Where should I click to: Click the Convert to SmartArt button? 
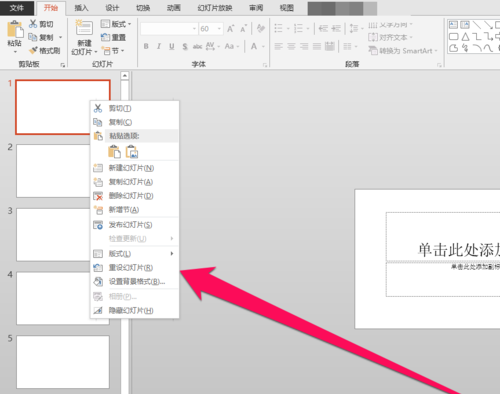tap(402, 51)
